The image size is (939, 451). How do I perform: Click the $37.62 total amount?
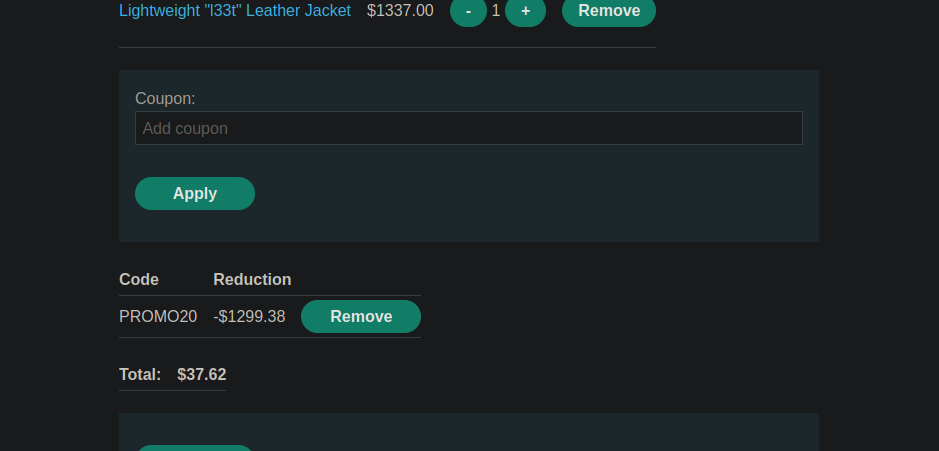pos(202,374)
